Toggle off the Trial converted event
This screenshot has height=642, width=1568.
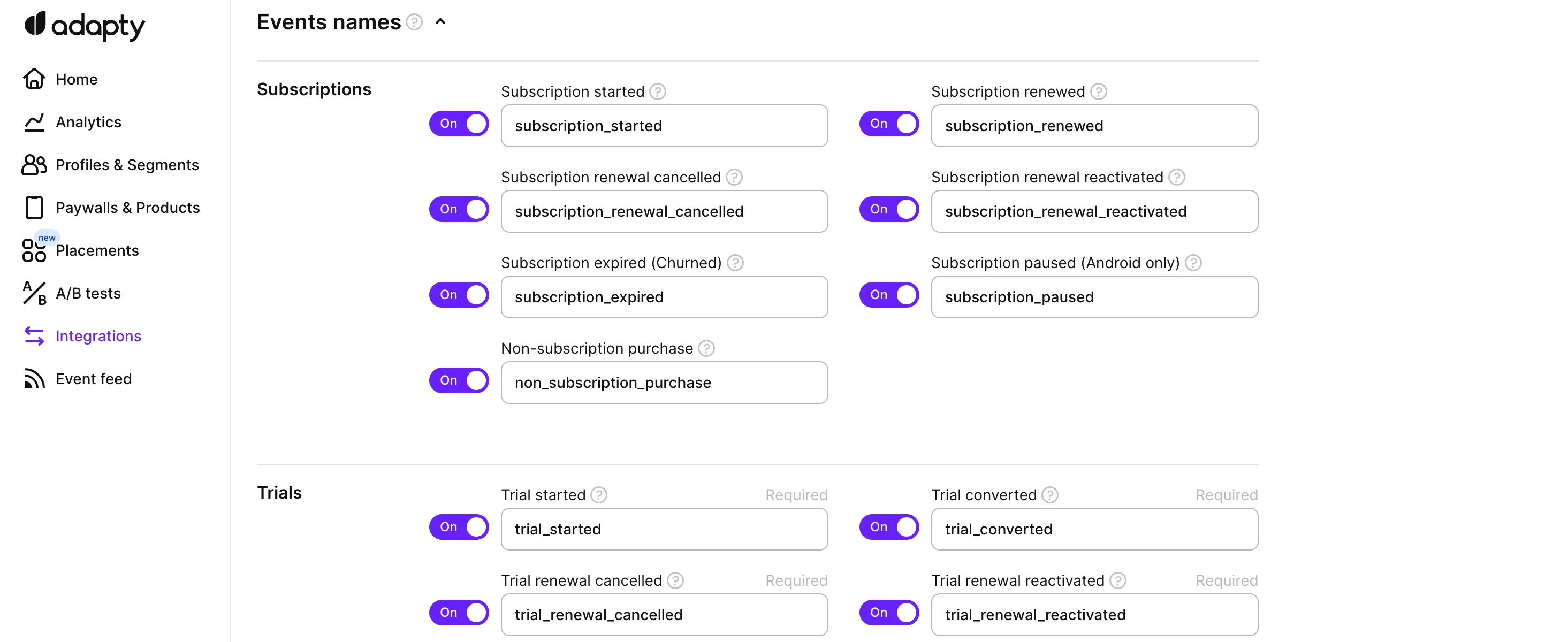tap(889, 528)
